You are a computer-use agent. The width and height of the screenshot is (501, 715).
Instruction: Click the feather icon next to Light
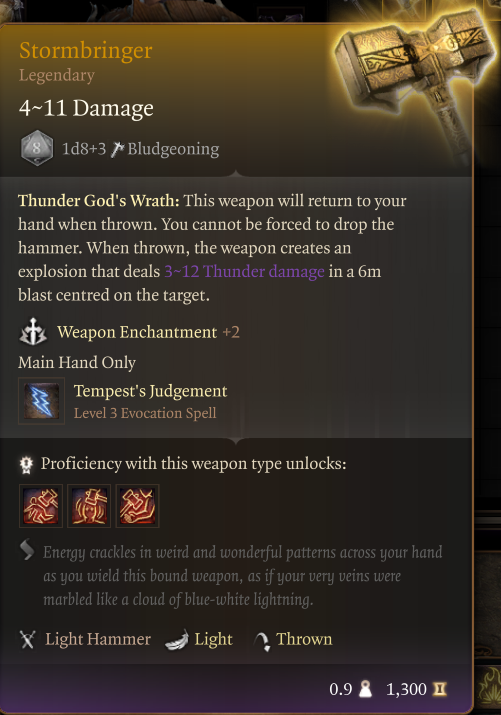tap(177, 640)
